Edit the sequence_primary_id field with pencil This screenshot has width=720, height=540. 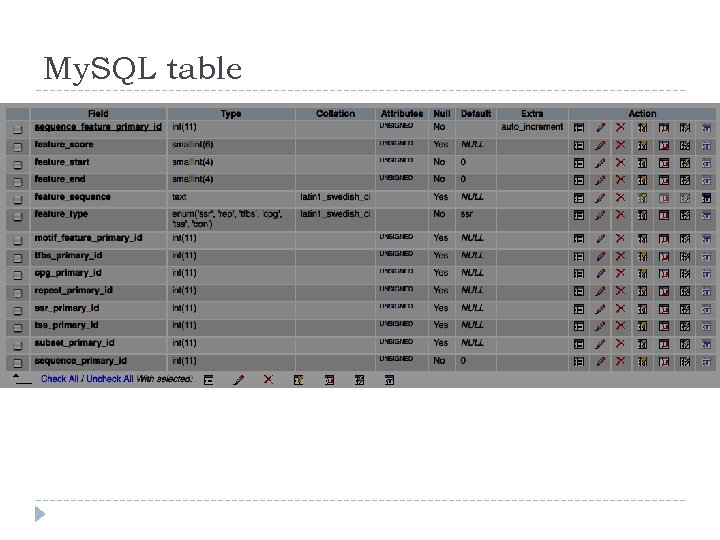[x=600, y=362]
